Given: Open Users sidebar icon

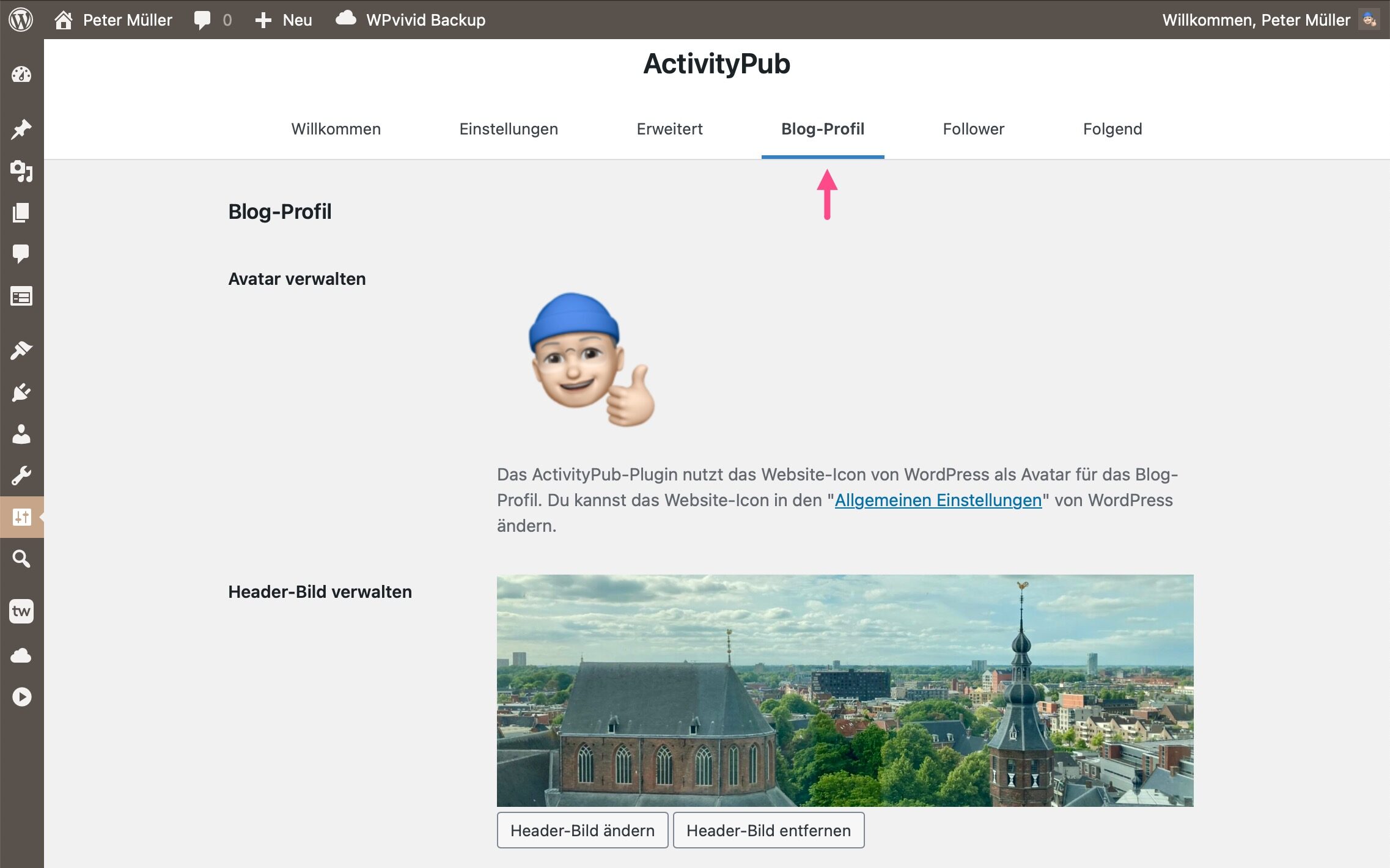Looking at the screenshot, I should click(21, 434).
